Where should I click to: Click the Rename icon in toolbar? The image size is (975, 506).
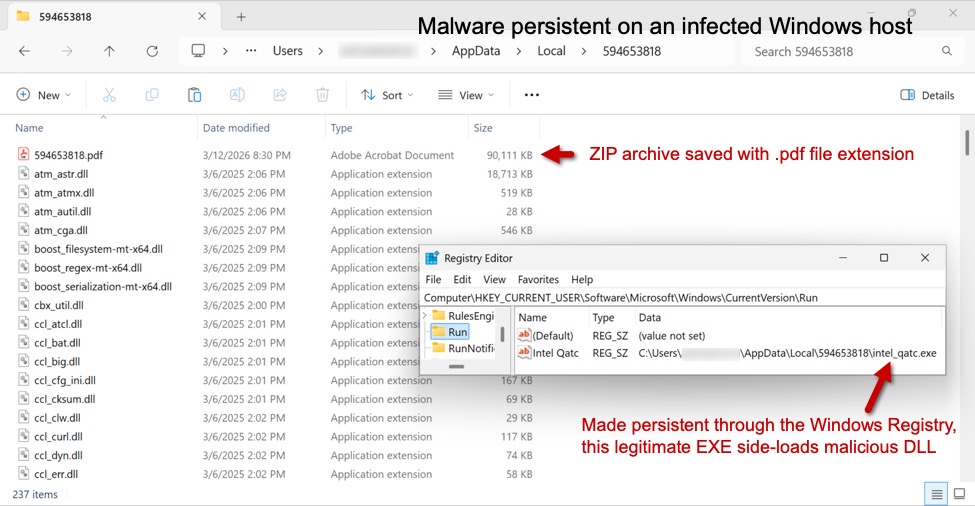pos(237,95)
